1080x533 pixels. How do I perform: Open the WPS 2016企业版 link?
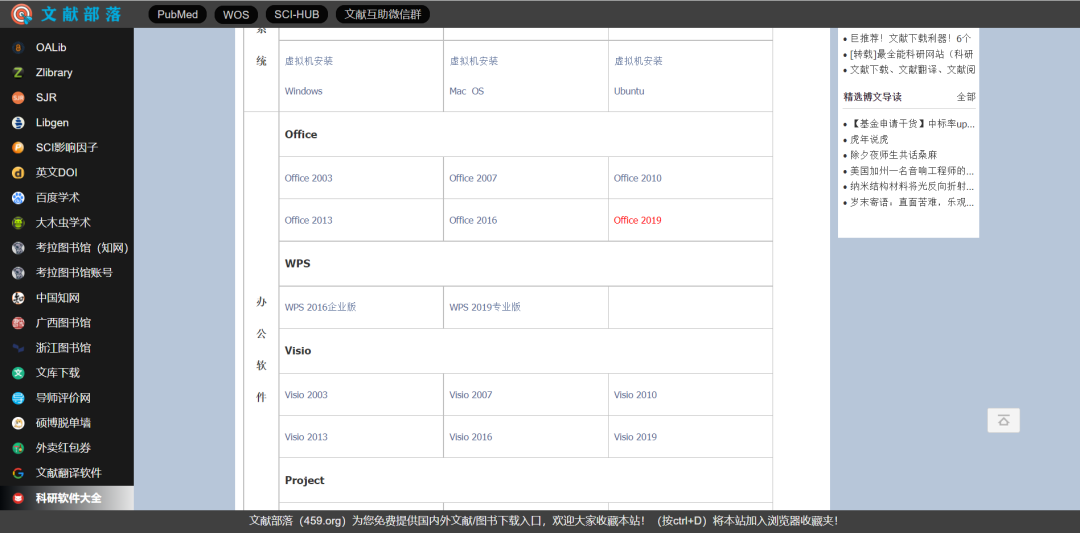320,307
